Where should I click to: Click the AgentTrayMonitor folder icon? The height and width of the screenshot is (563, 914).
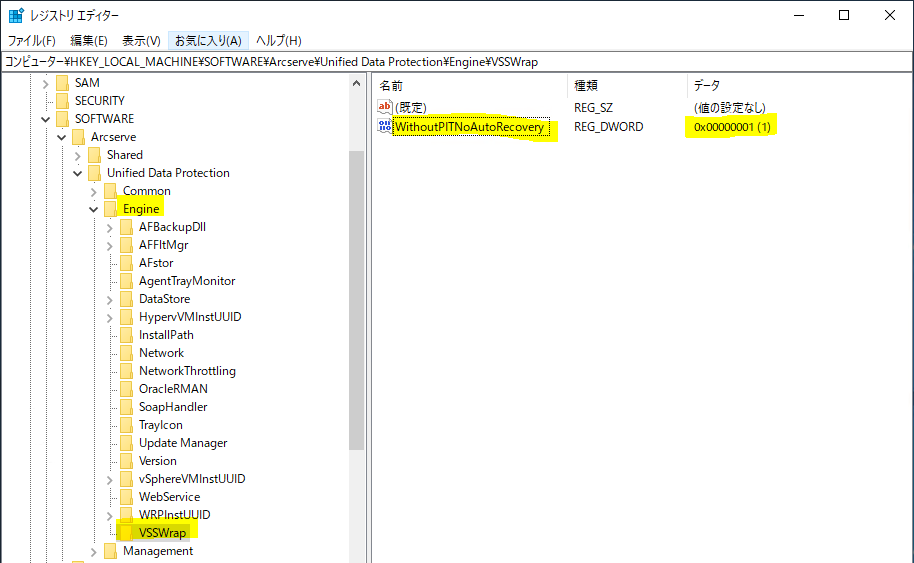[126, 281]
